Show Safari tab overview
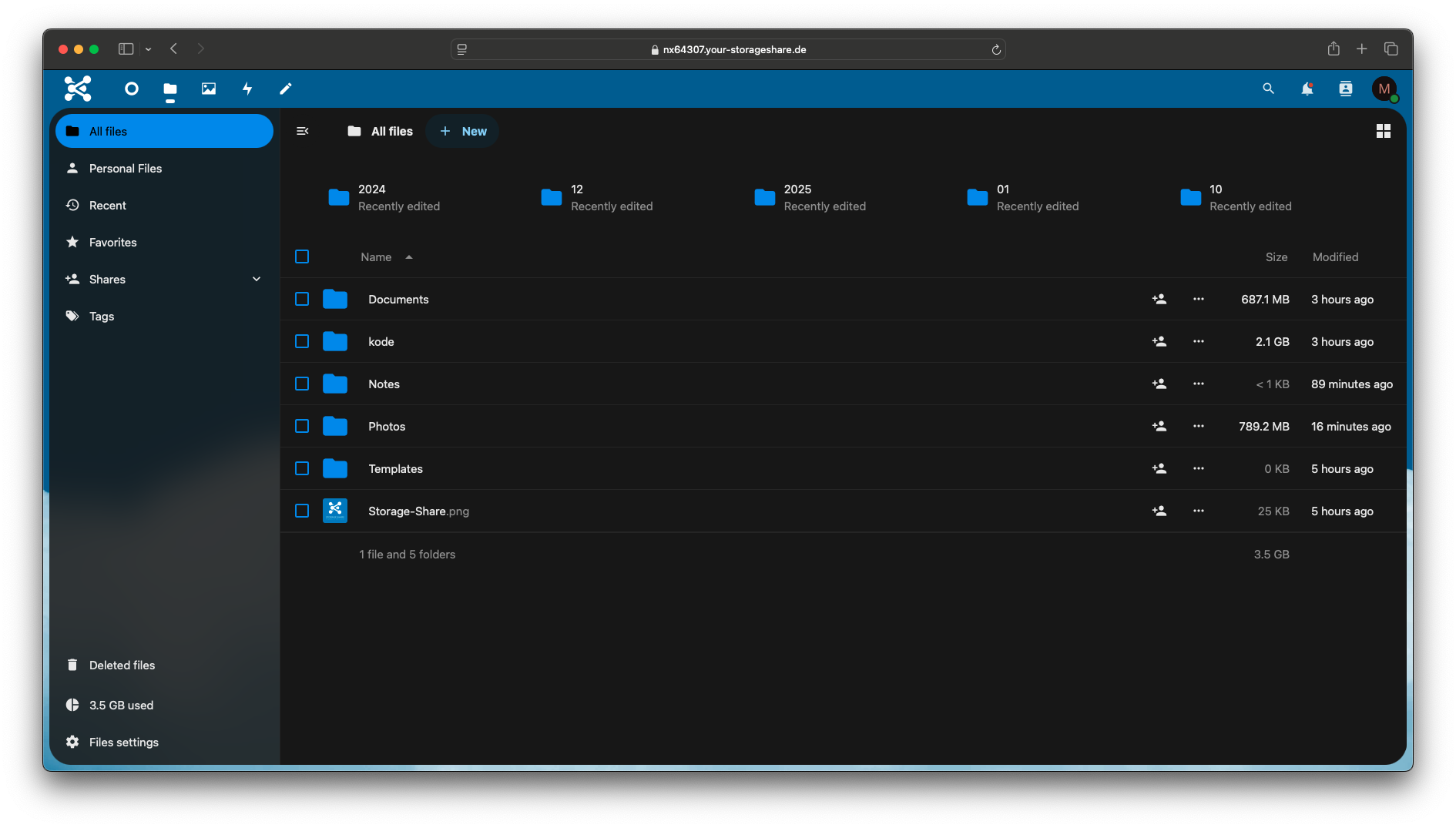Viewport: 1456px width, 828px height. pyautogui.click(x=1391, y=49)
